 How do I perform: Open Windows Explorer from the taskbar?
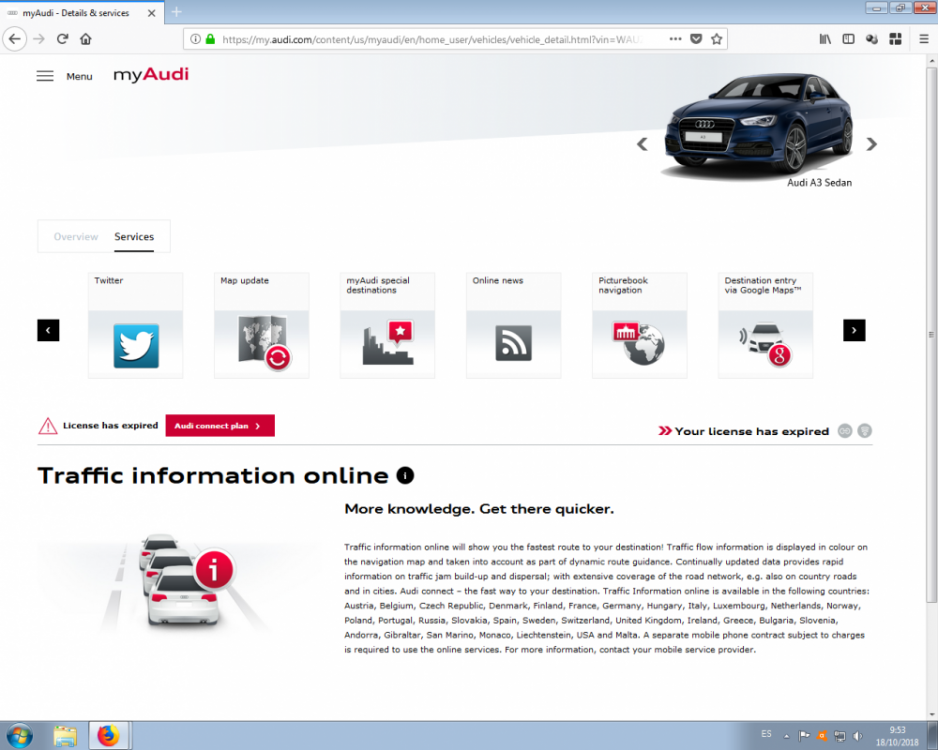click(x=65, y=736)
